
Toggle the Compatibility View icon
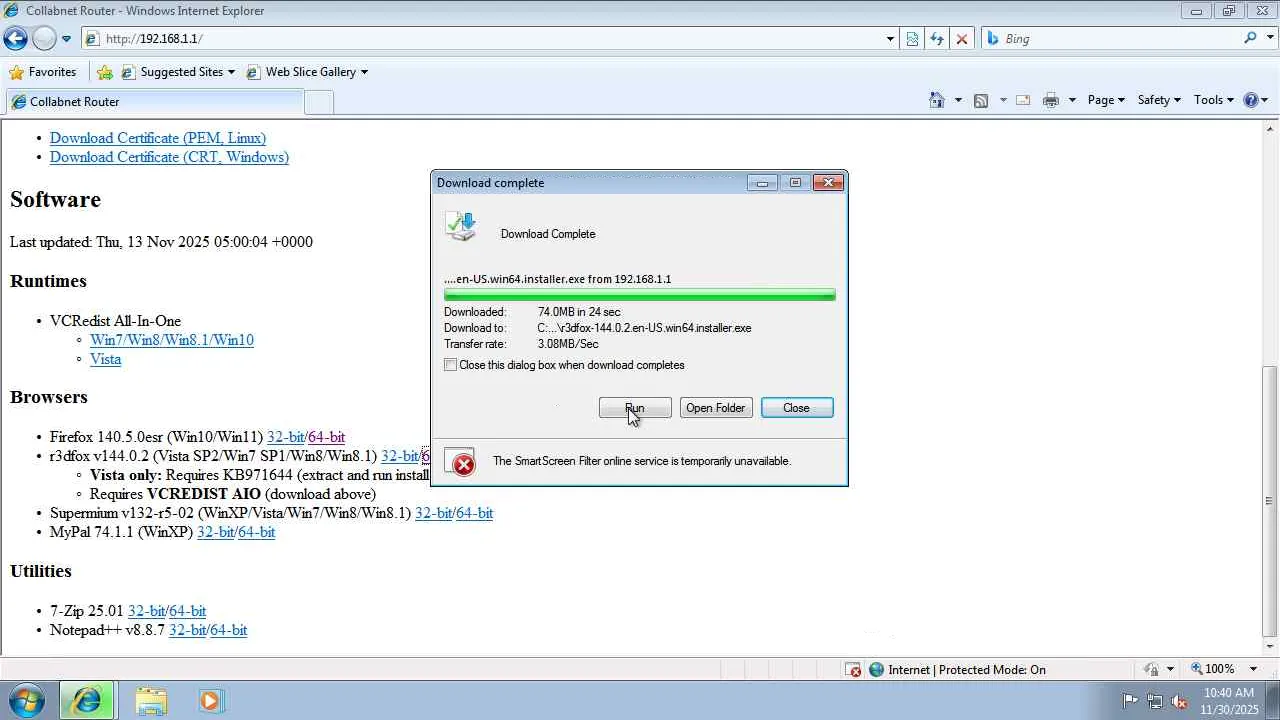pyautogui.click(x=912, y=39)
